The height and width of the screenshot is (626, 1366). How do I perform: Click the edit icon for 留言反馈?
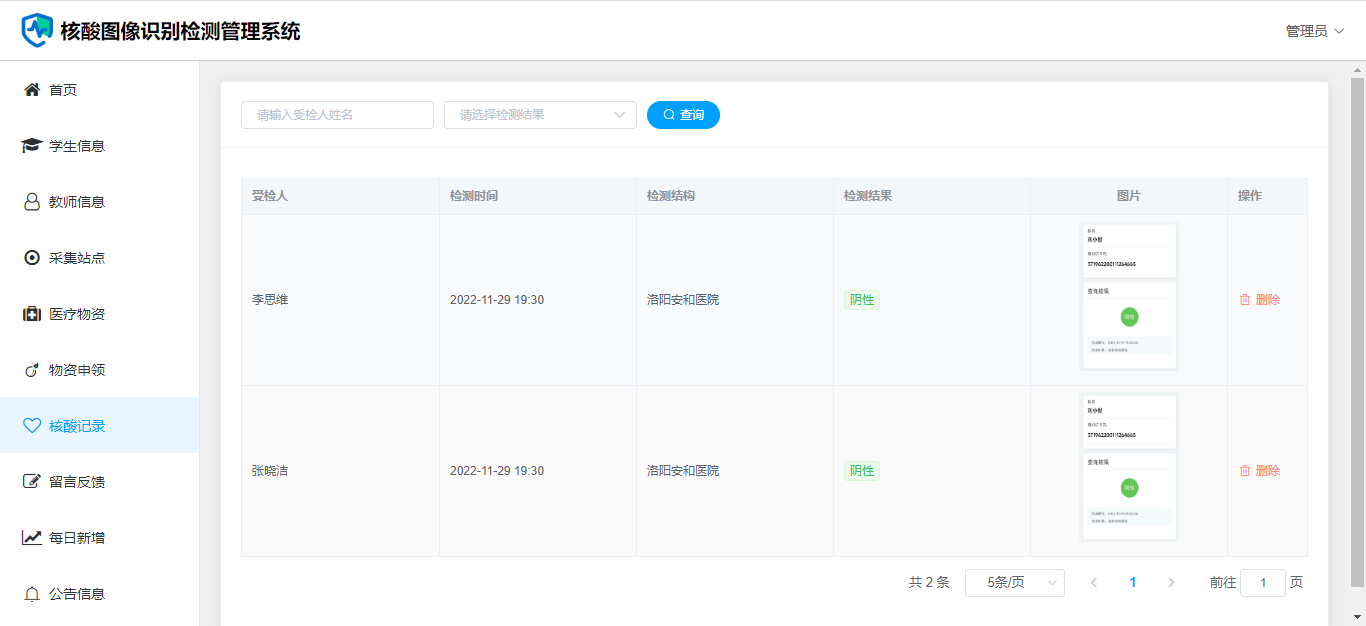coord(32,482)
